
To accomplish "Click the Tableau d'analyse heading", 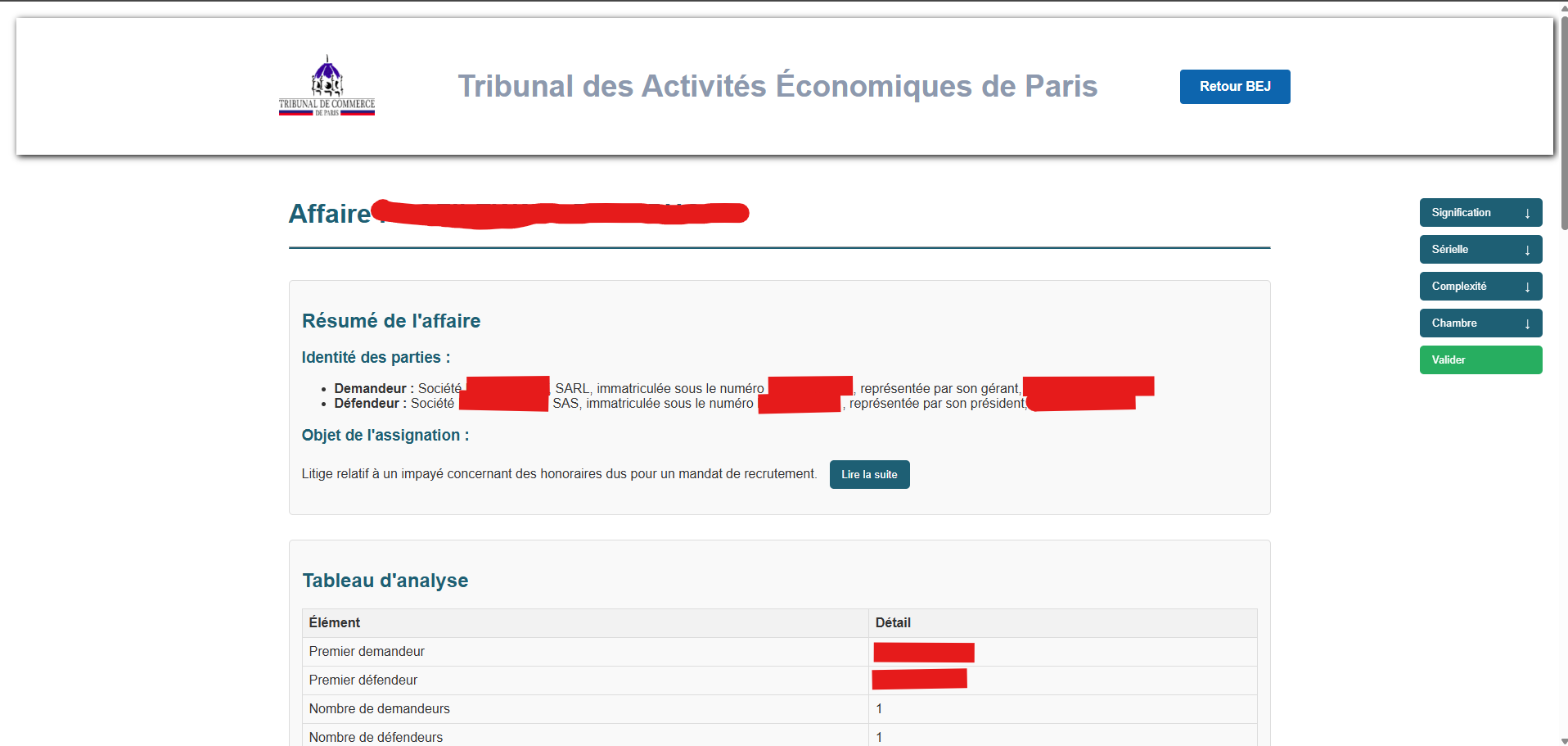I will 385,581.
